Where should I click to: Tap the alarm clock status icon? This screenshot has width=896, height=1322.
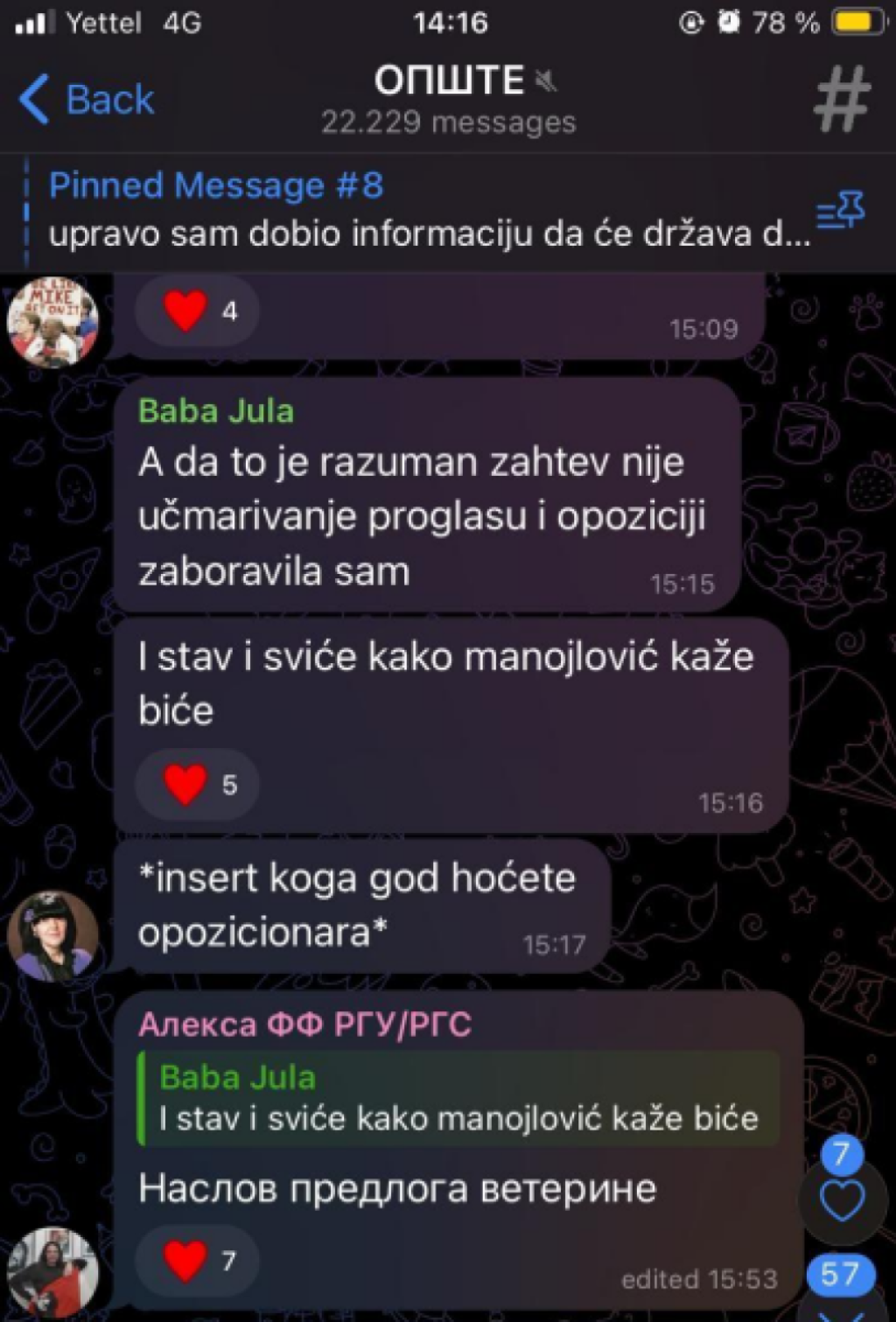[729, 21]
